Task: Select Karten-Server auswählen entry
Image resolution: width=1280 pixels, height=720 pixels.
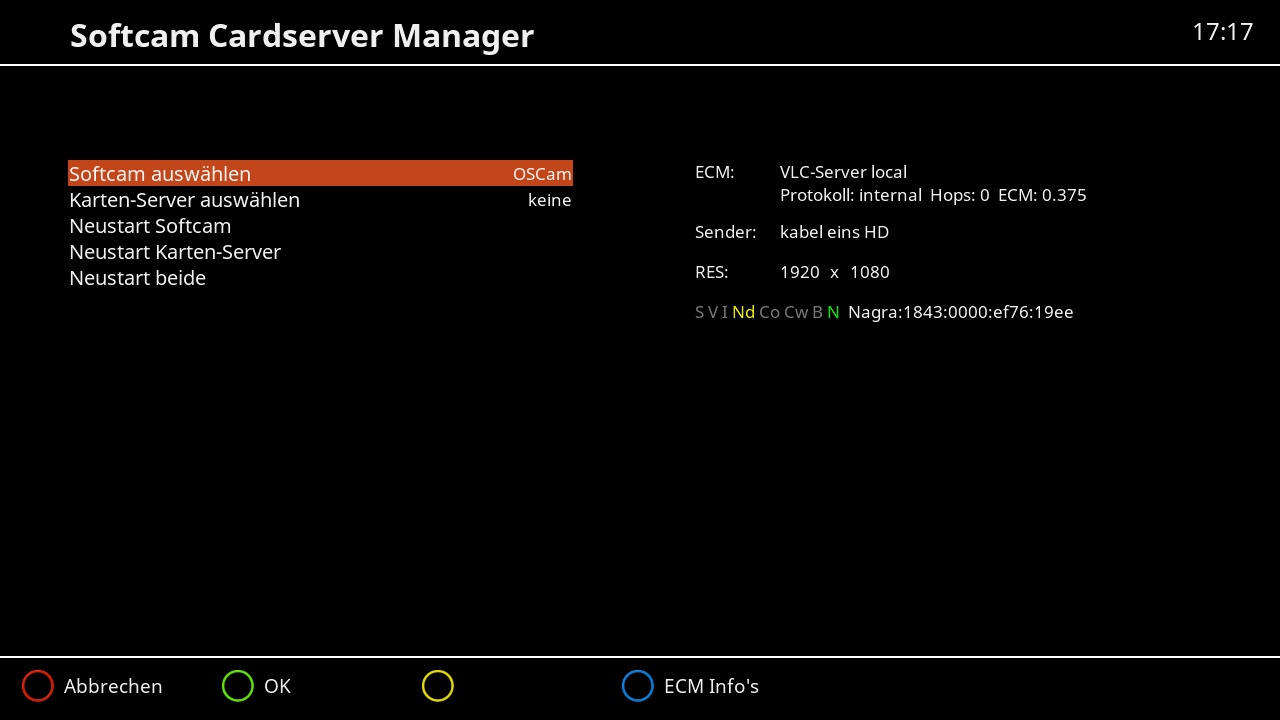Action: [x=184, y=200]
